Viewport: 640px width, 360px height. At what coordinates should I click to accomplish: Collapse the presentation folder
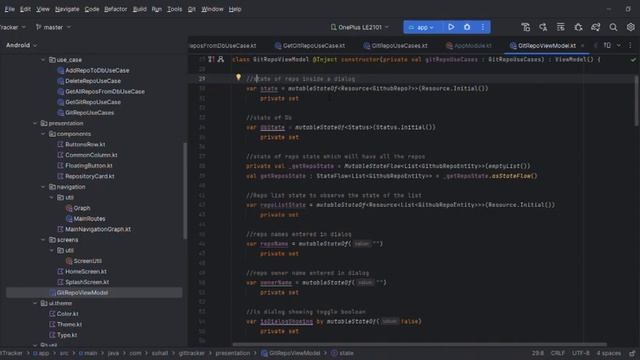pos(35,123)
